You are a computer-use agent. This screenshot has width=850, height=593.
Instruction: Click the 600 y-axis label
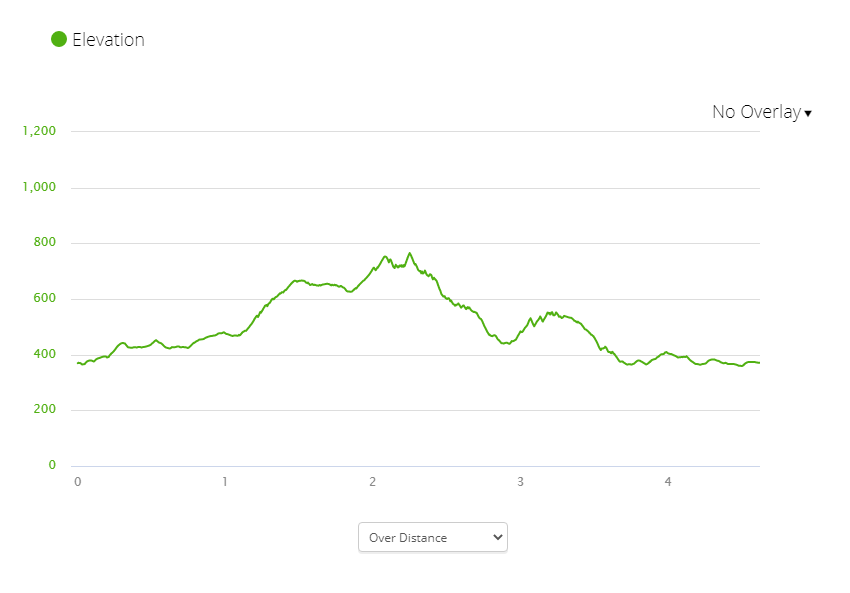44,298
